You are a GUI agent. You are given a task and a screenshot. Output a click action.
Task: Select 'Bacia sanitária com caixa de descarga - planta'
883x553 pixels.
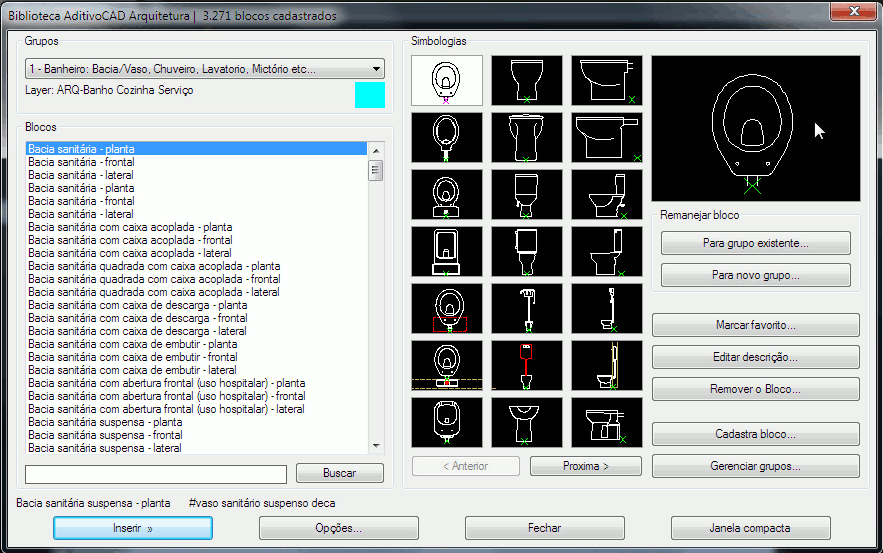197,305
